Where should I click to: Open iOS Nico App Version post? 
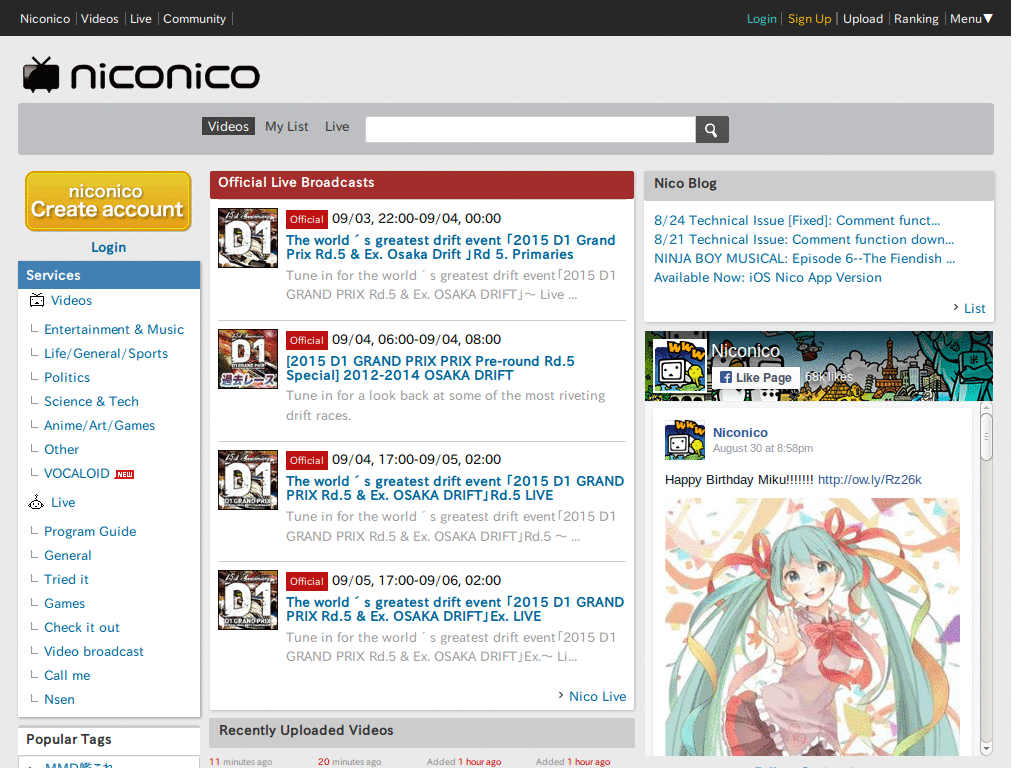tap(767, 278)
